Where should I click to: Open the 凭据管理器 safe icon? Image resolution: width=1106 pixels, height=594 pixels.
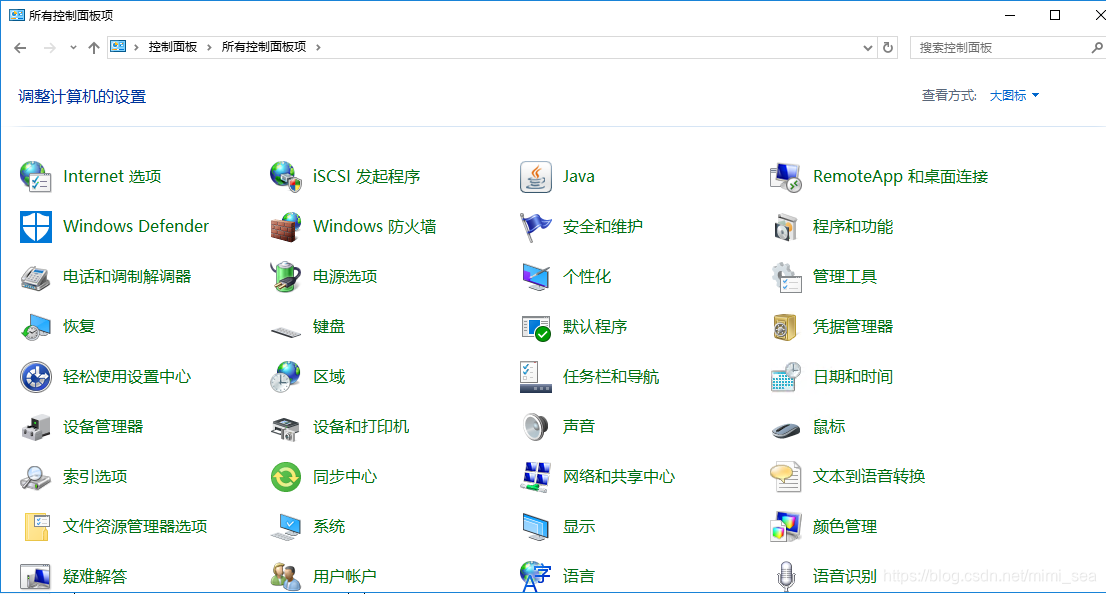[786, 327]
